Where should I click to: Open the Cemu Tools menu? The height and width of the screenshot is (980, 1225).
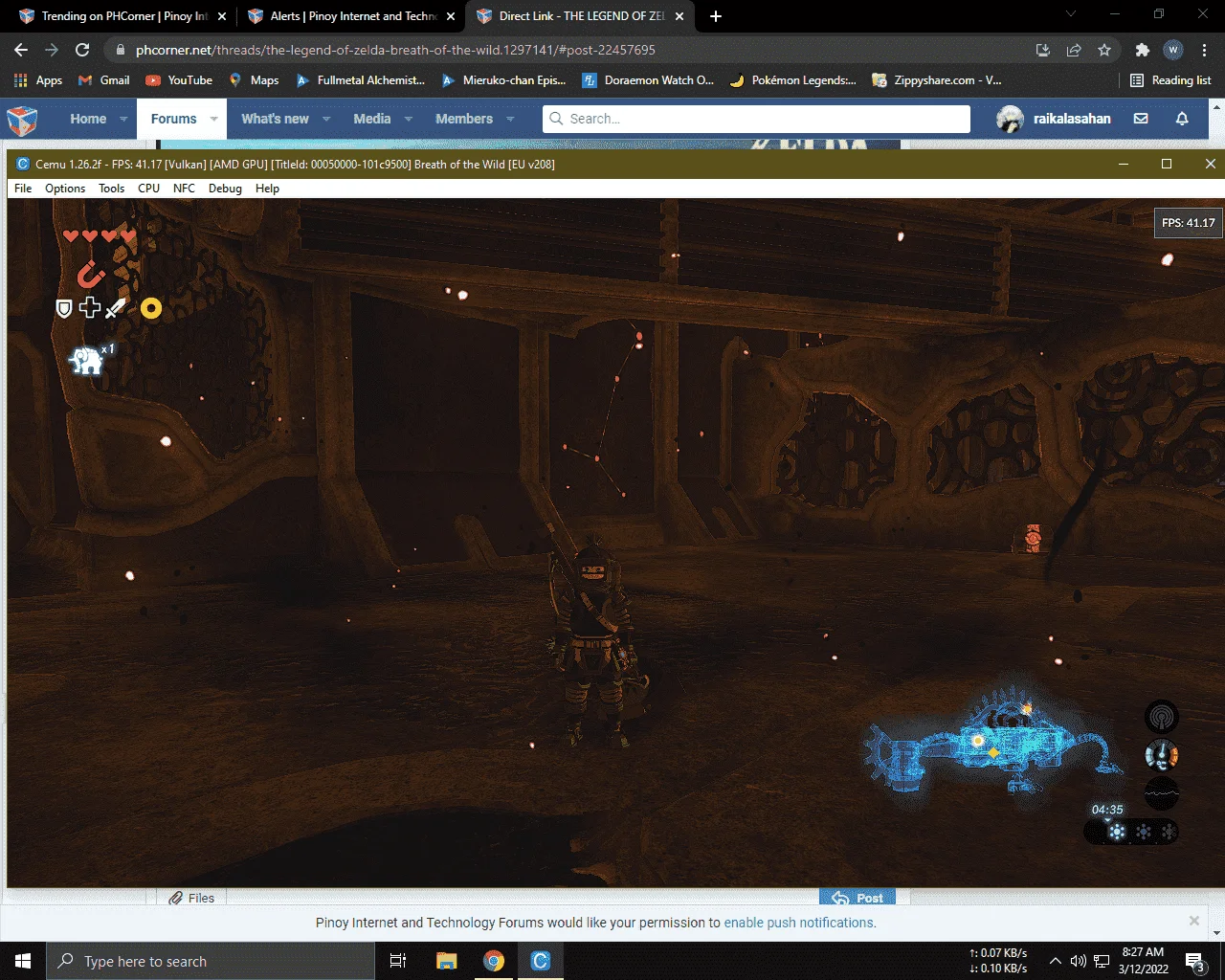coord(112,189)
